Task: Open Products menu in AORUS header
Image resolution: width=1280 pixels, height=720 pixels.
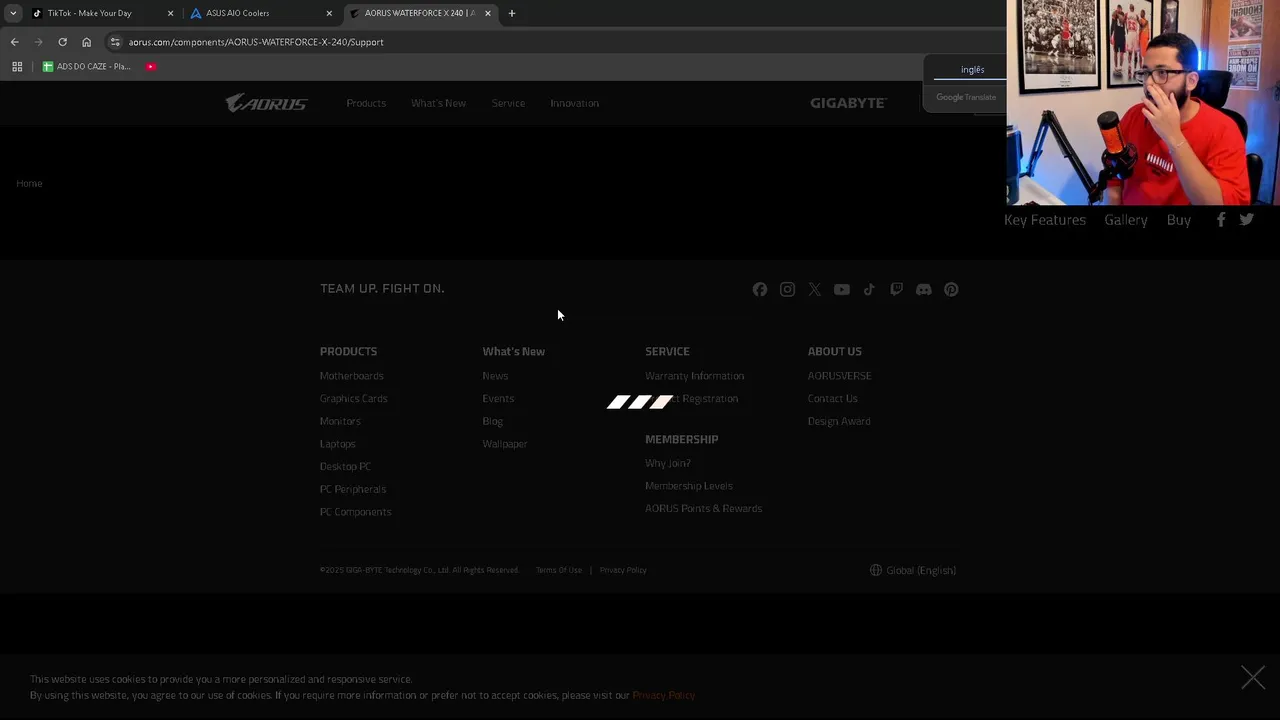Action: click(x=366, y=103)
